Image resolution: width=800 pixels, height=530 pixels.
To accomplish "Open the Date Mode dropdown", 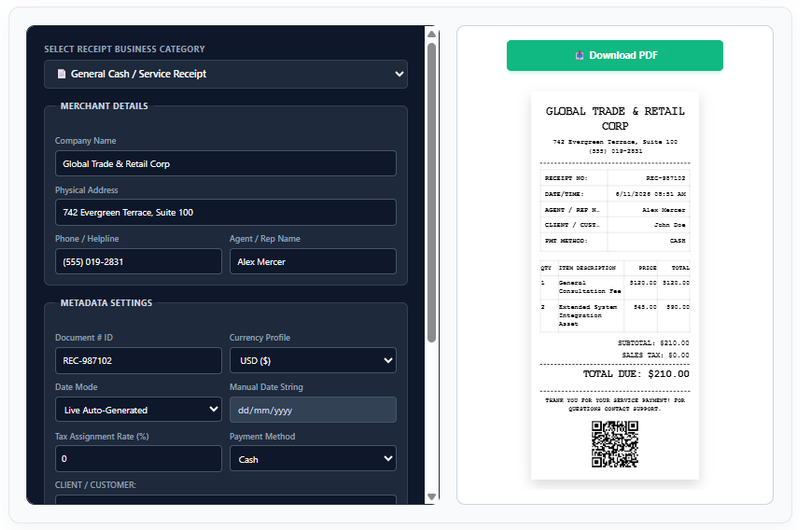I will click(x=138, y=410).
